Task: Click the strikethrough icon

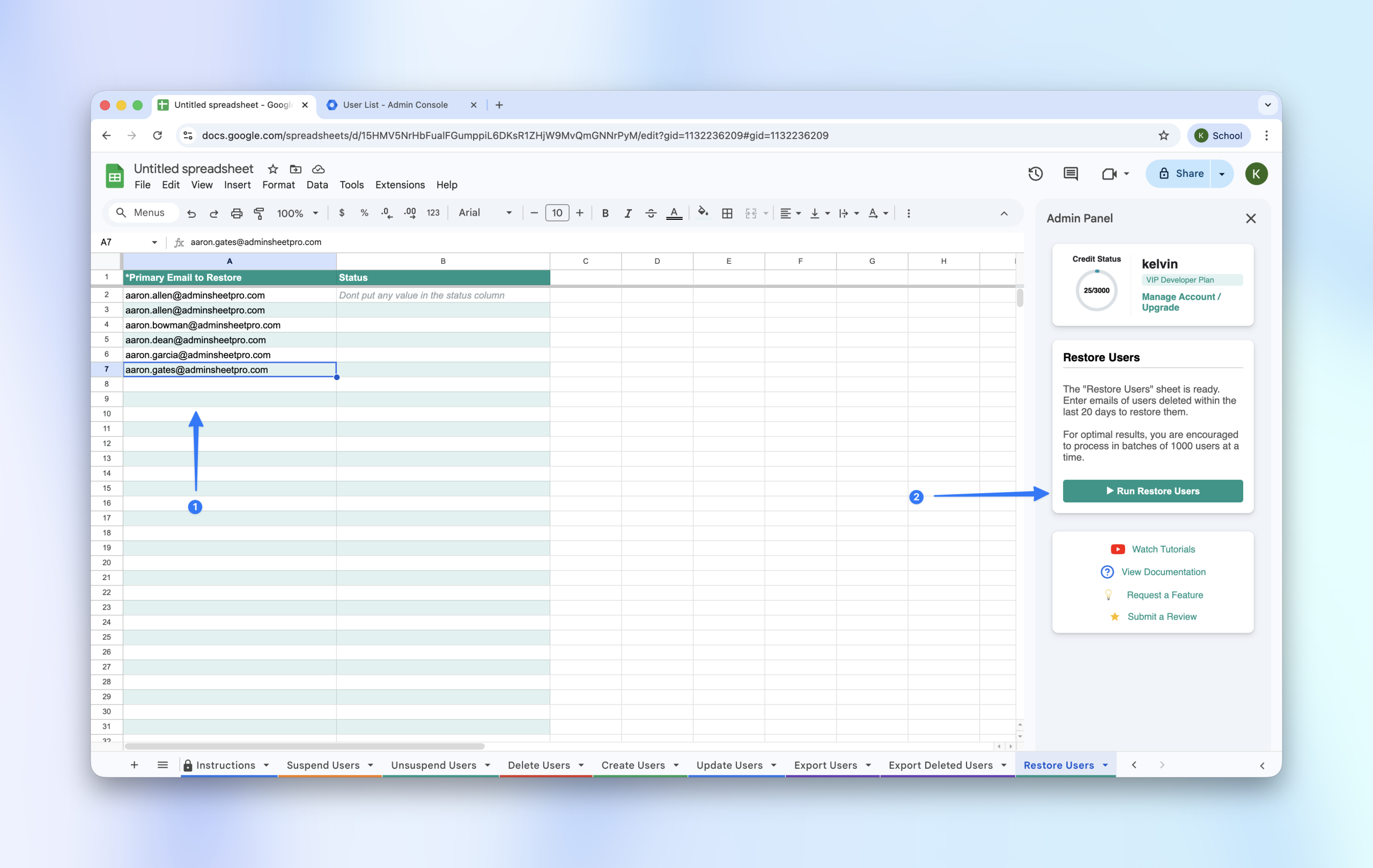Action: tap(651, 213)
